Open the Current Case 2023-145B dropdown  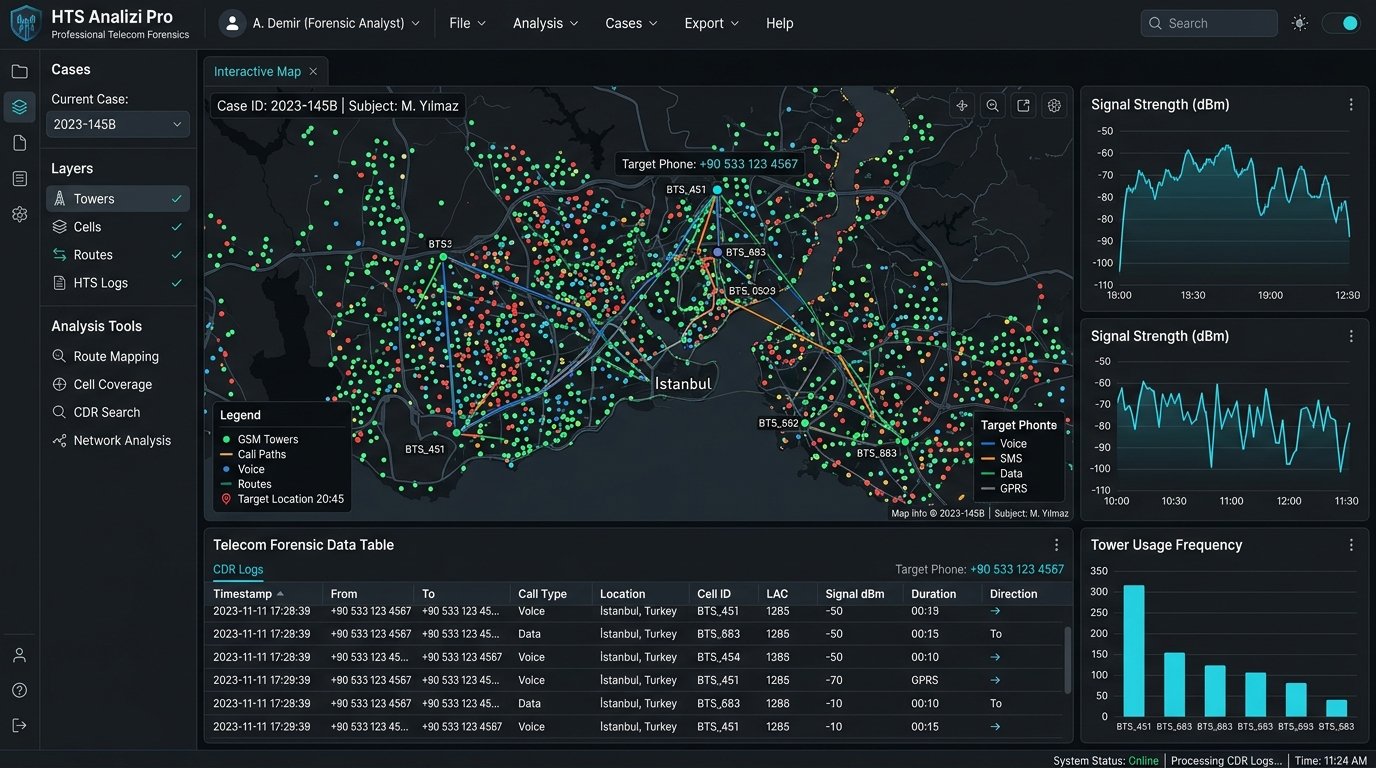pos(118,124)
